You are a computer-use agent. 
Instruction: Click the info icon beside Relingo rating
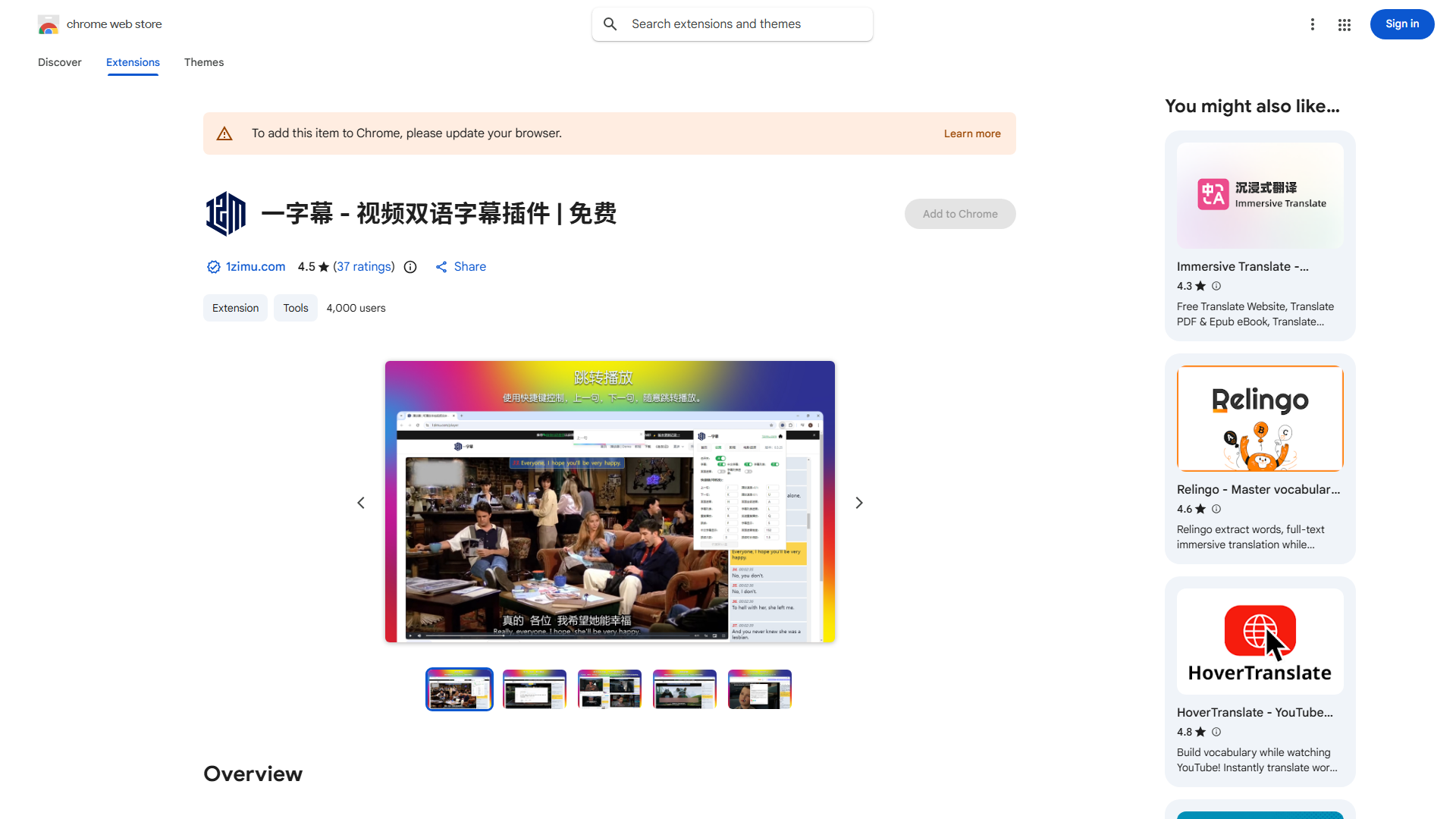pos(1216,509)
